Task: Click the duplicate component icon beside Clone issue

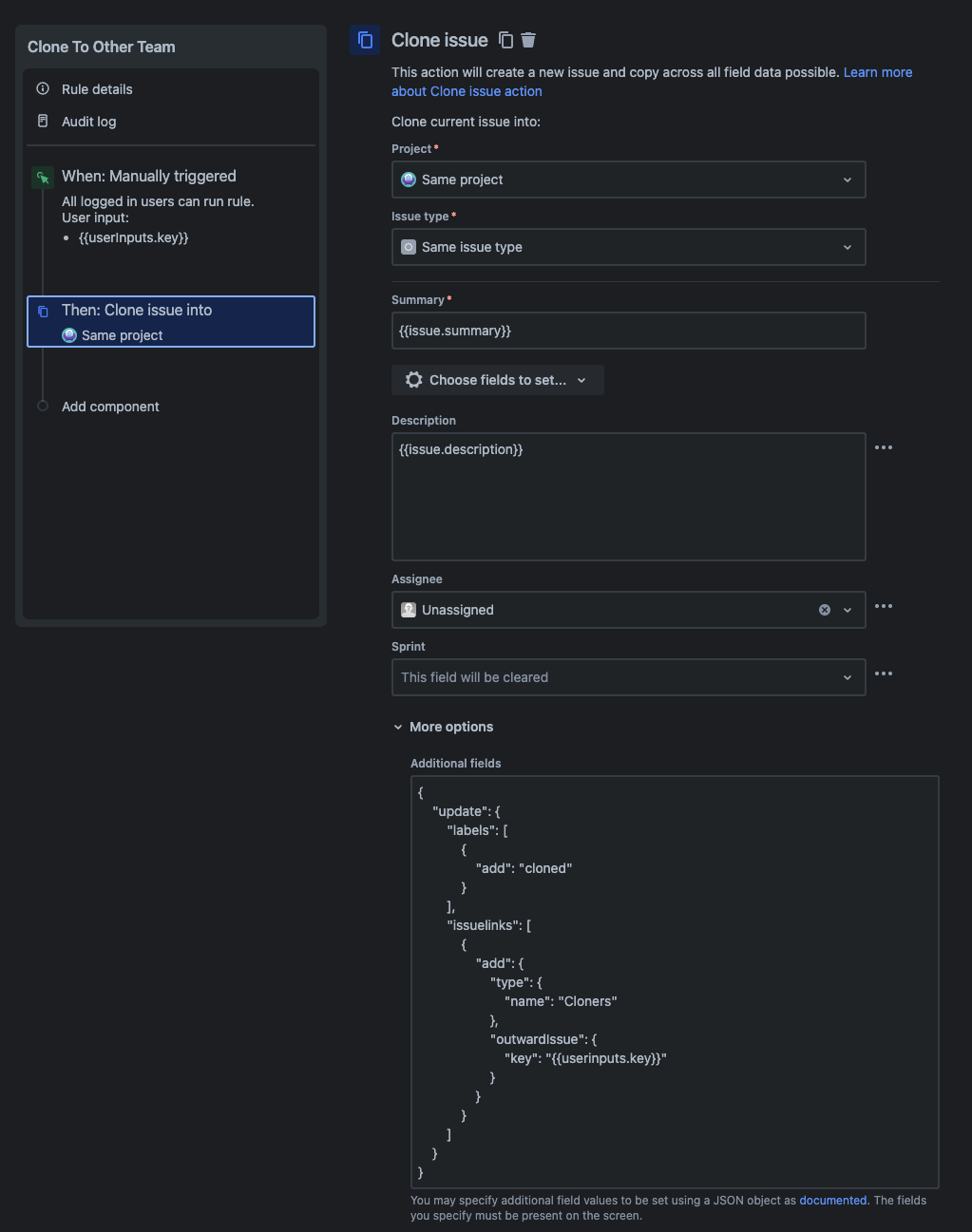Action: (506, 40)
